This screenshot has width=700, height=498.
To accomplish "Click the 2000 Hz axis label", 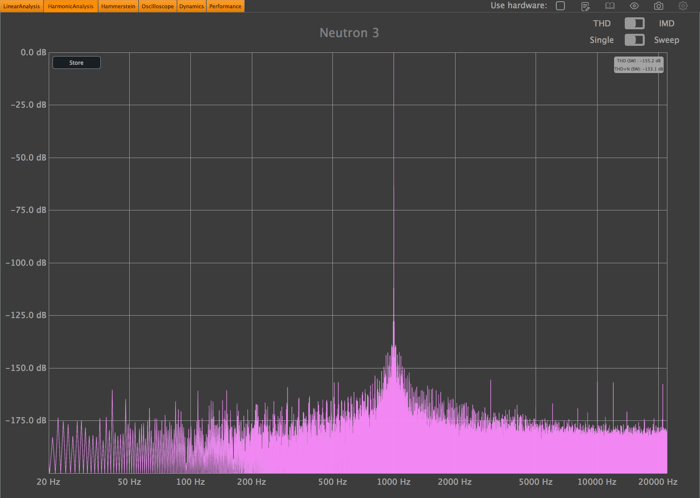I will click(455, 482).
